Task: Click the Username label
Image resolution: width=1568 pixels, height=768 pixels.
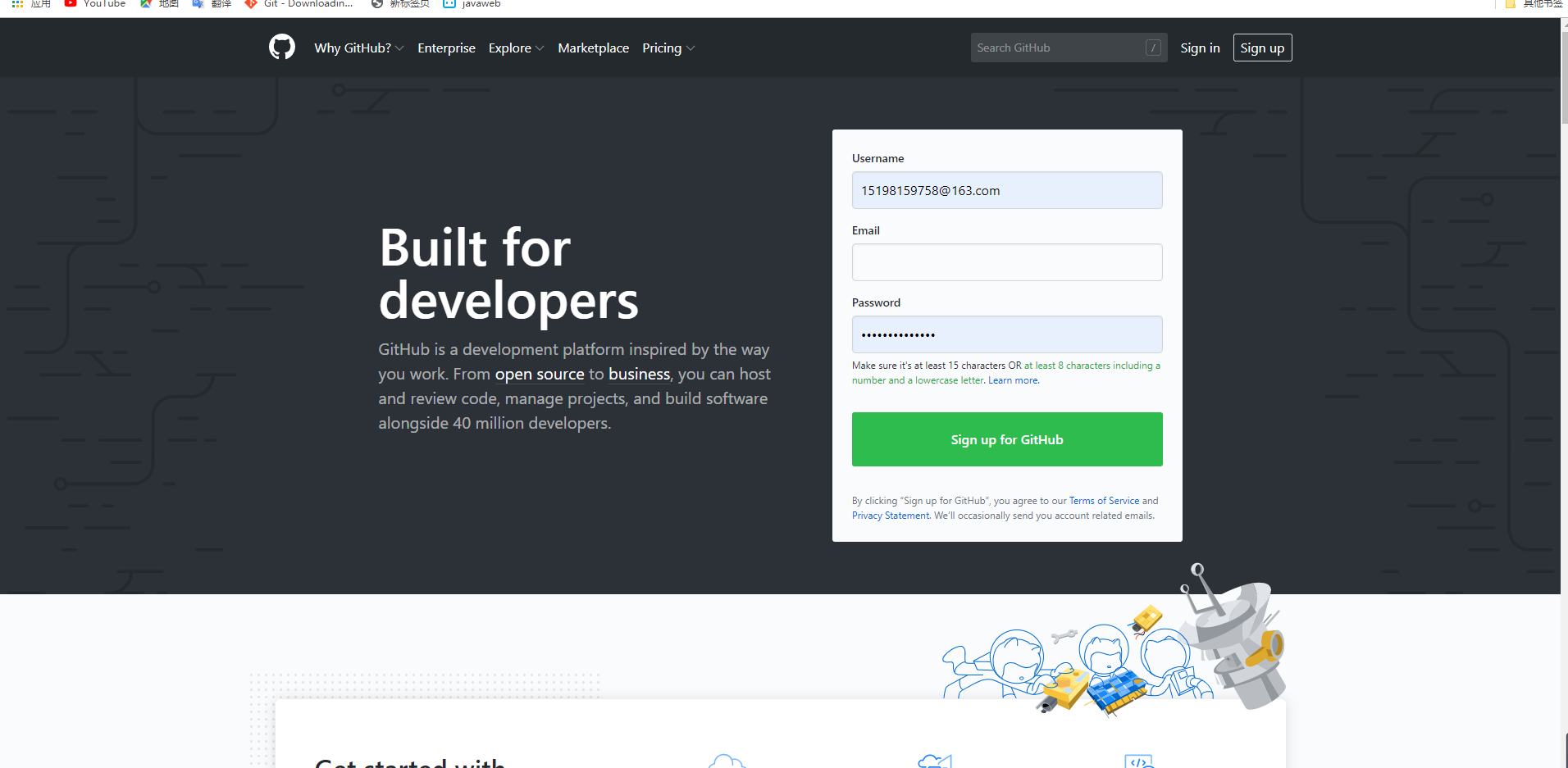Action: tap(877, 158)
